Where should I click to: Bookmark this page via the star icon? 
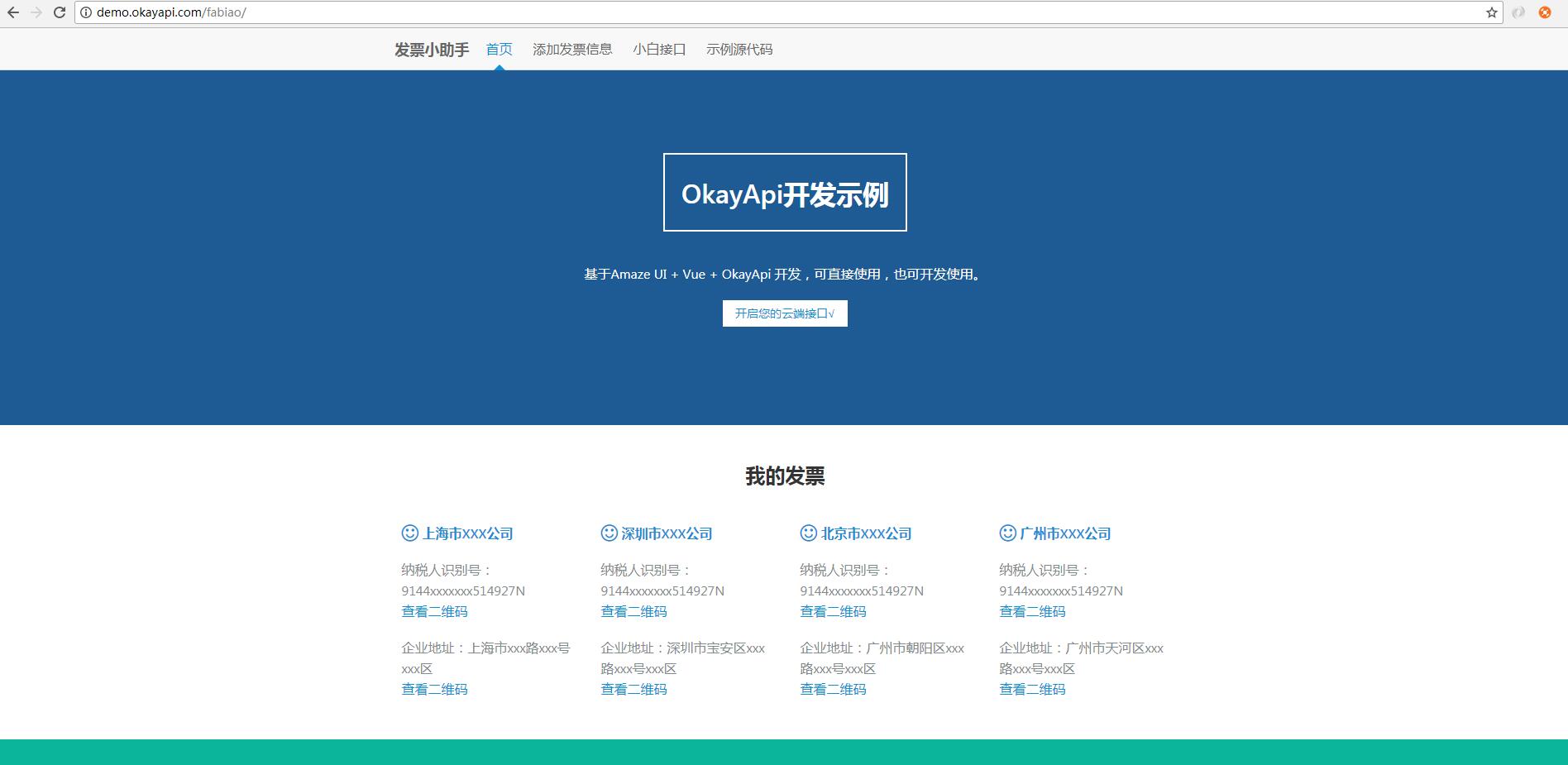tap(1494, 12)
